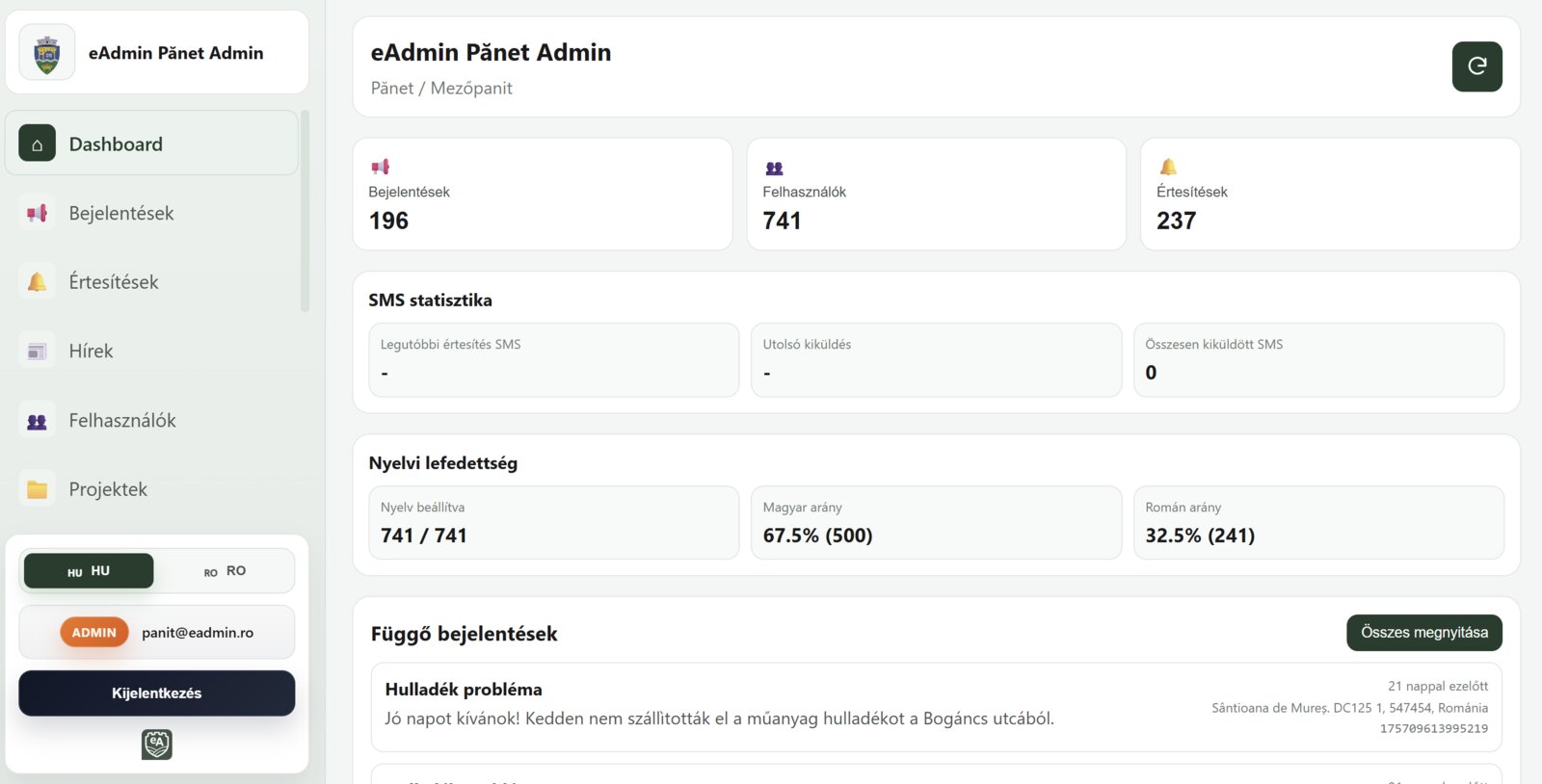Click the Utolsó kiküldés tile
Image resolution: width=1542 pixels, height=784 pixels.
(x=937, y=360)
